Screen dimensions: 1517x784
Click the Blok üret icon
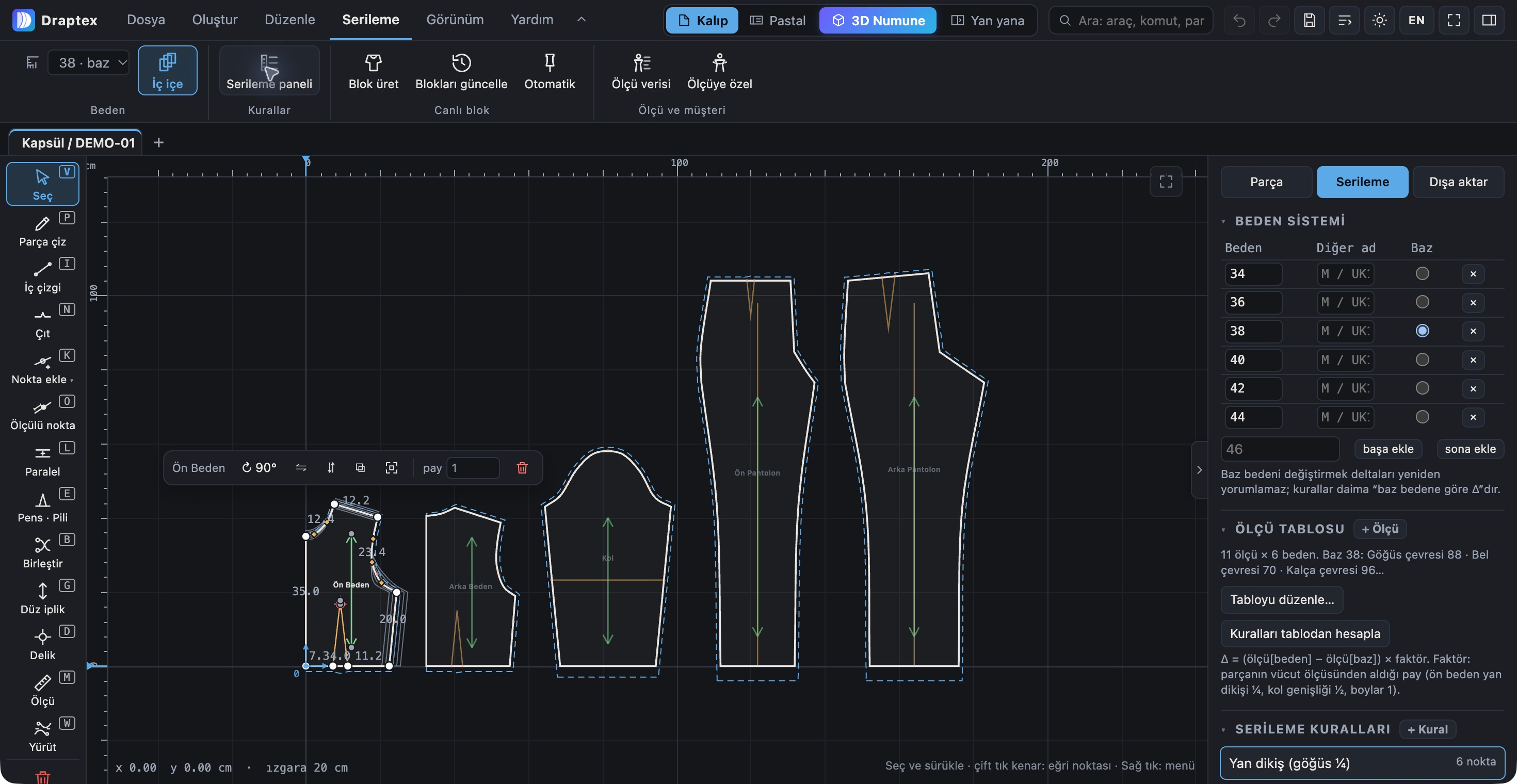(x=374, y=62)
